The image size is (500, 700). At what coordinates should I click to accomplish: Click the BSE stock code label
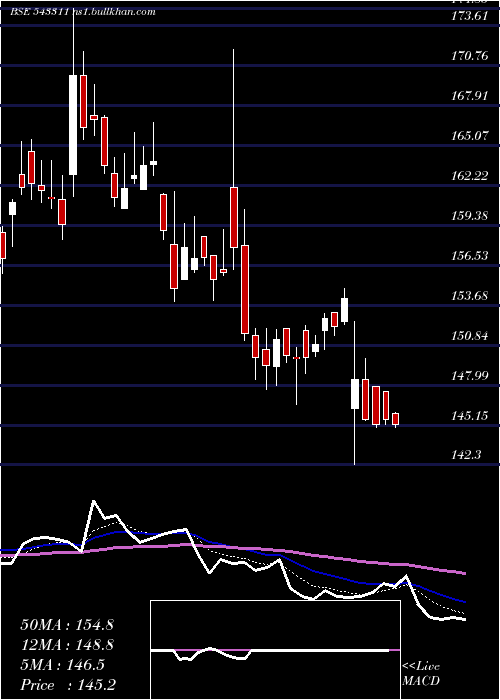pyautogui.click(x=40, y=12)
